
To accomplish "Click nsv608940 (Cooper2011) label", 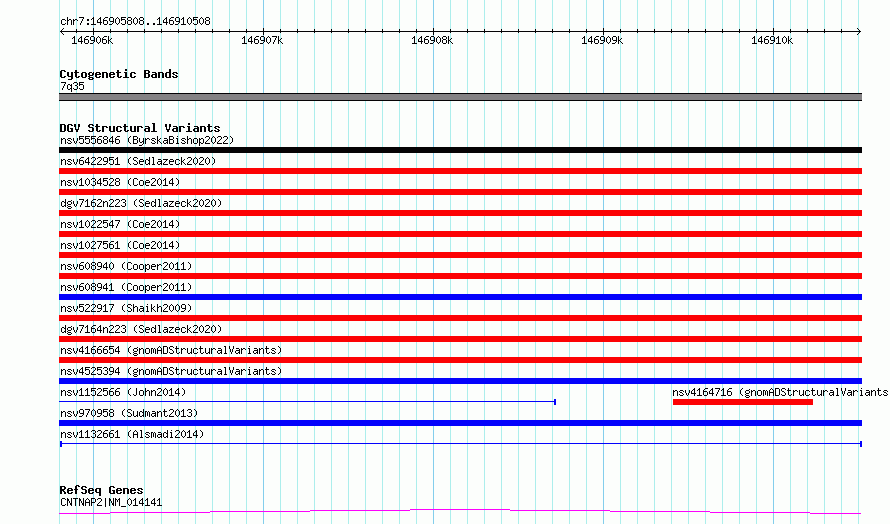I will (126, 266).
